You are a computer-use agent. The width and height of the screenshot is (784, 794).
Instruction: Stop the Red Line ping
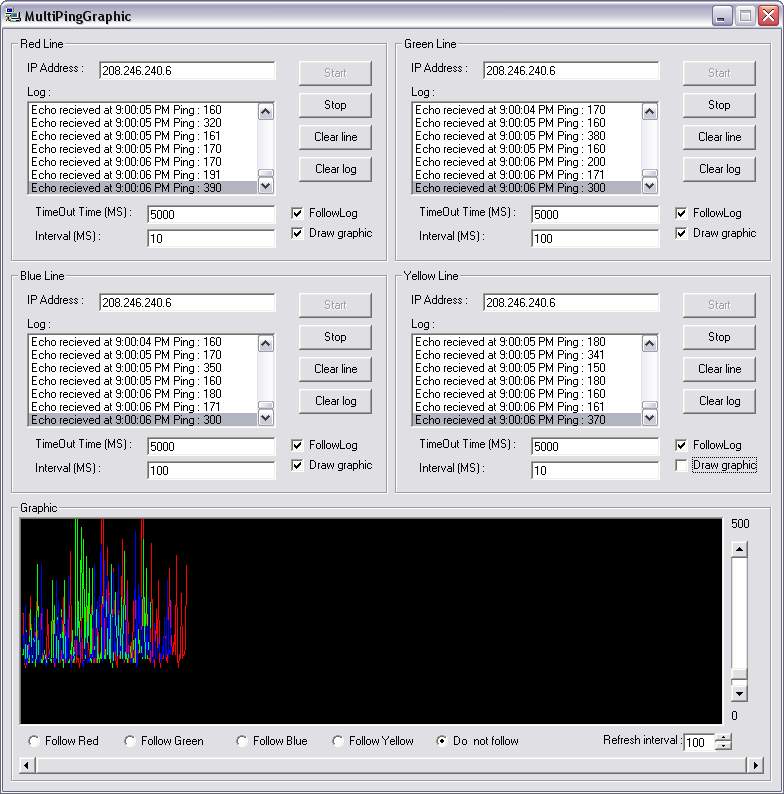335,105
